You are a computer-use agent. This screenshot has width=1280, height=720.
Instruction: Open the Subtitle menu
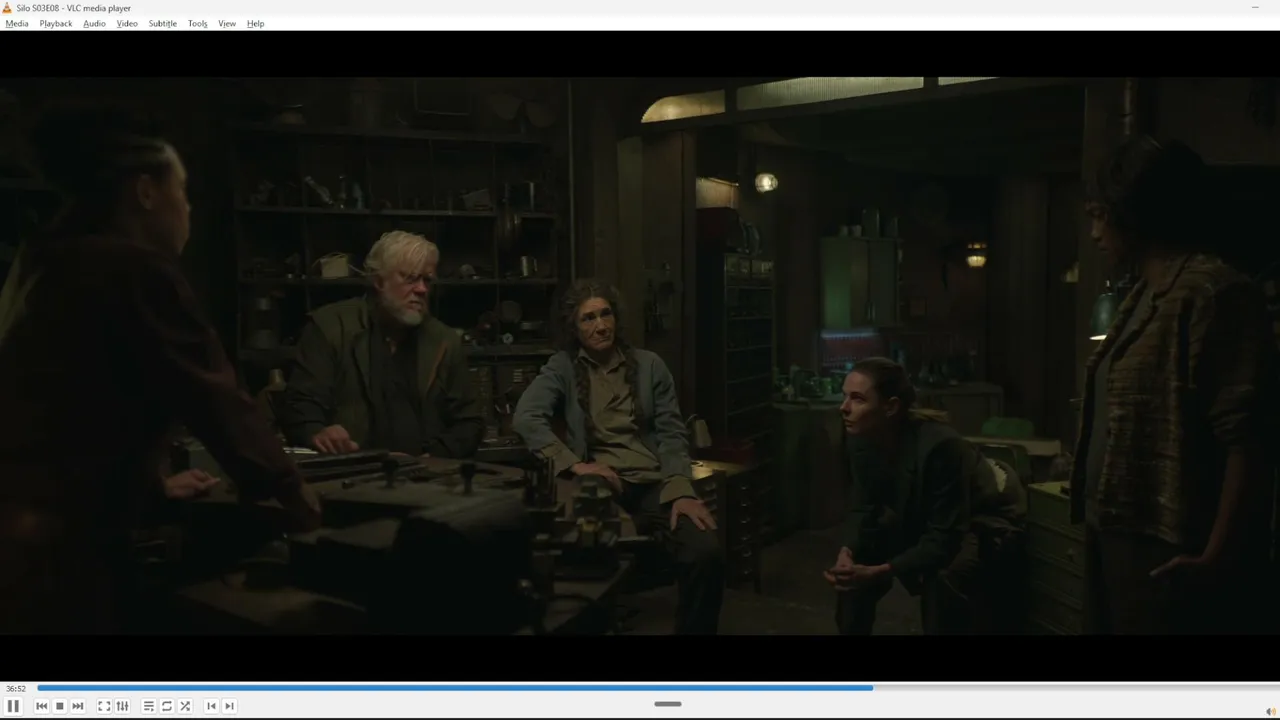tap(163, 24)
